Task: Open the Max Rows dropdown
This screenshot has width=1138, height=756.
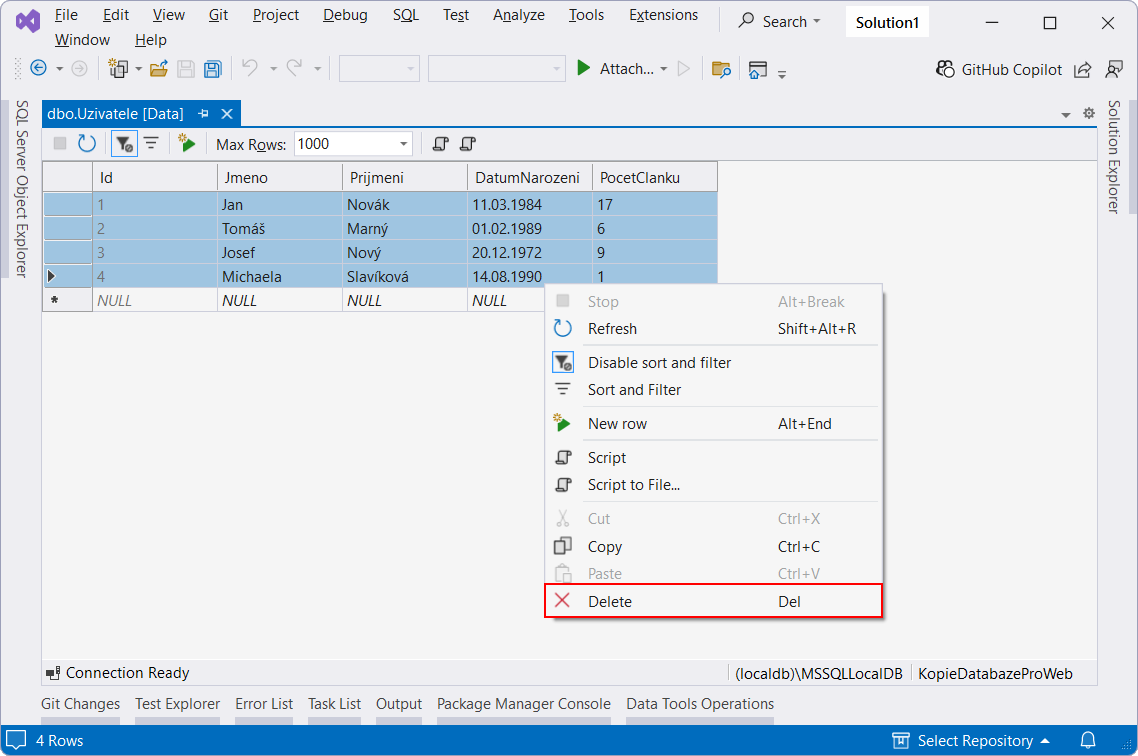Action: 404,143
